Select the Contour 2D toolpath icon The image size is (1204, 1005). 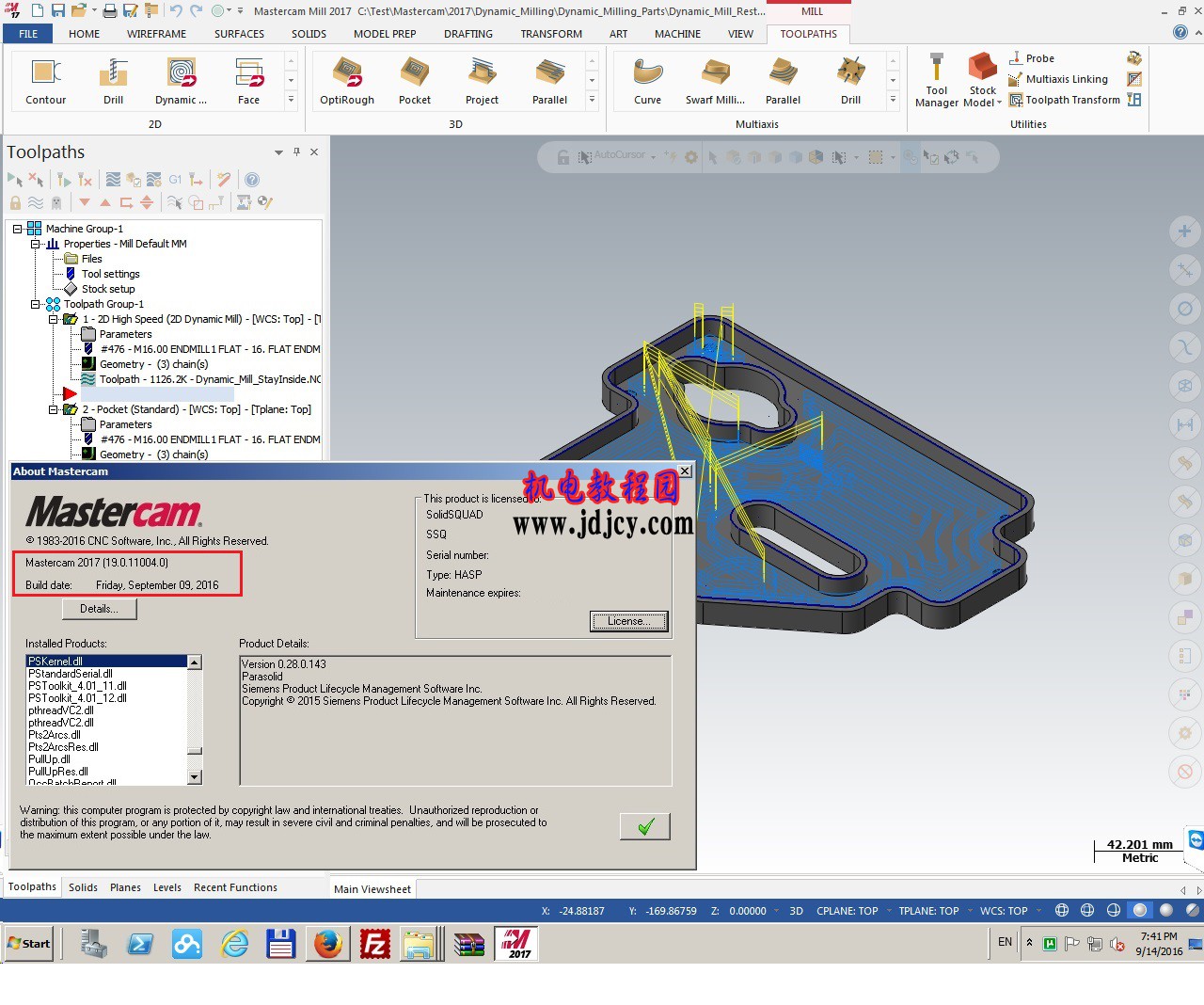tap(45, 81)
